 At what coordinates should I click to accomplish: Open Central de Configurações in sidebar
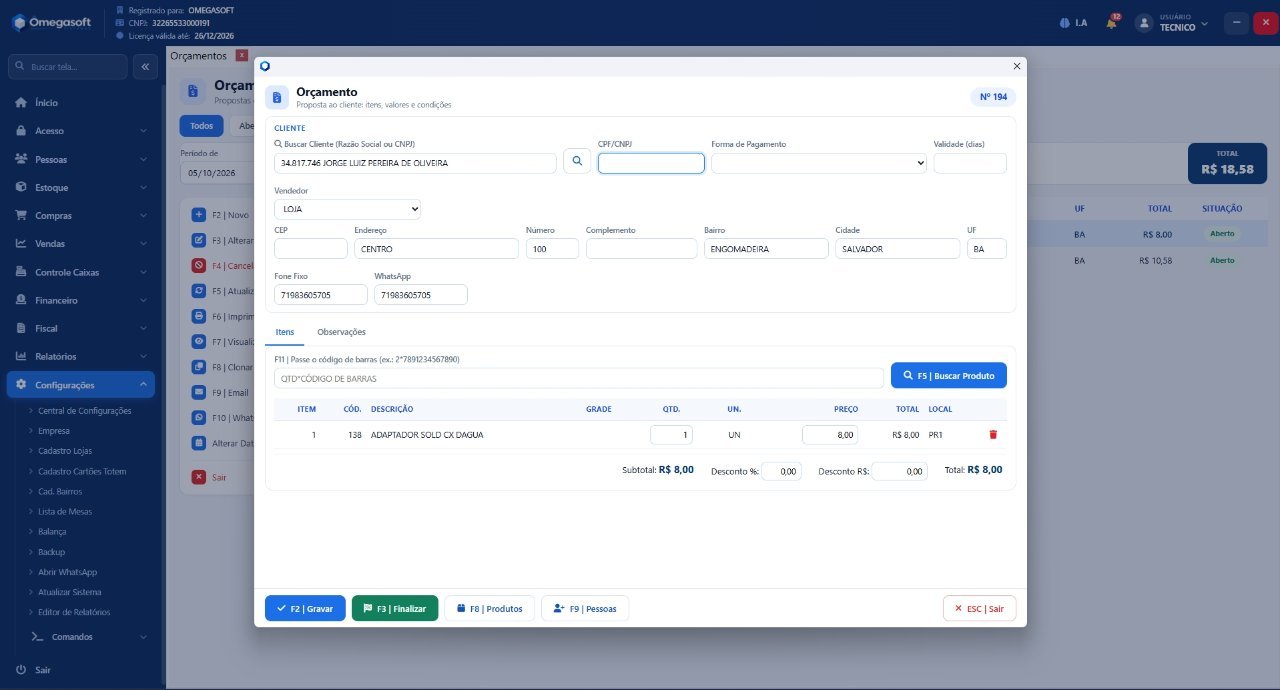tap(85, 411)
